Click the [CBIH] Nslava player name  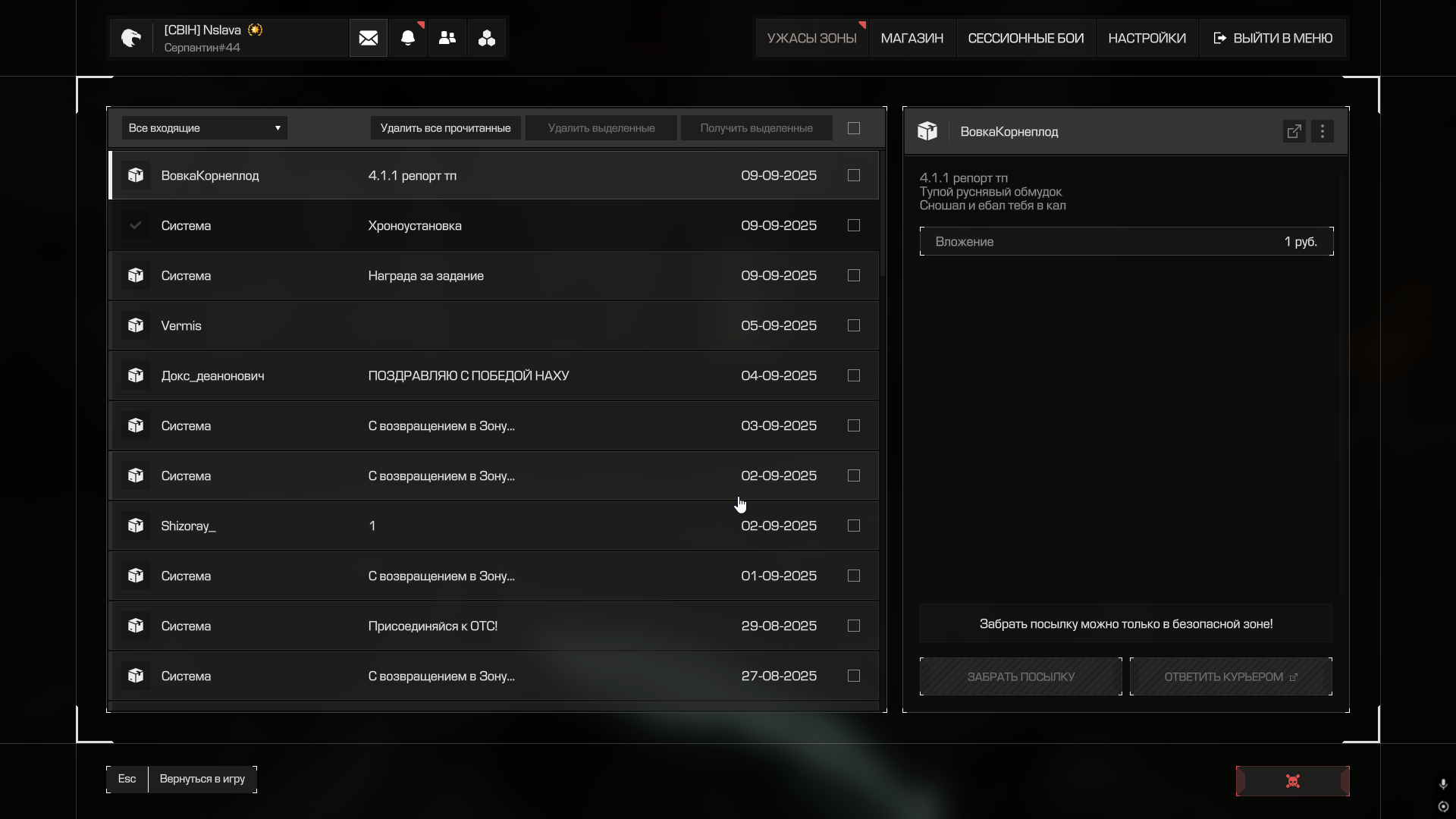point(202,30)
